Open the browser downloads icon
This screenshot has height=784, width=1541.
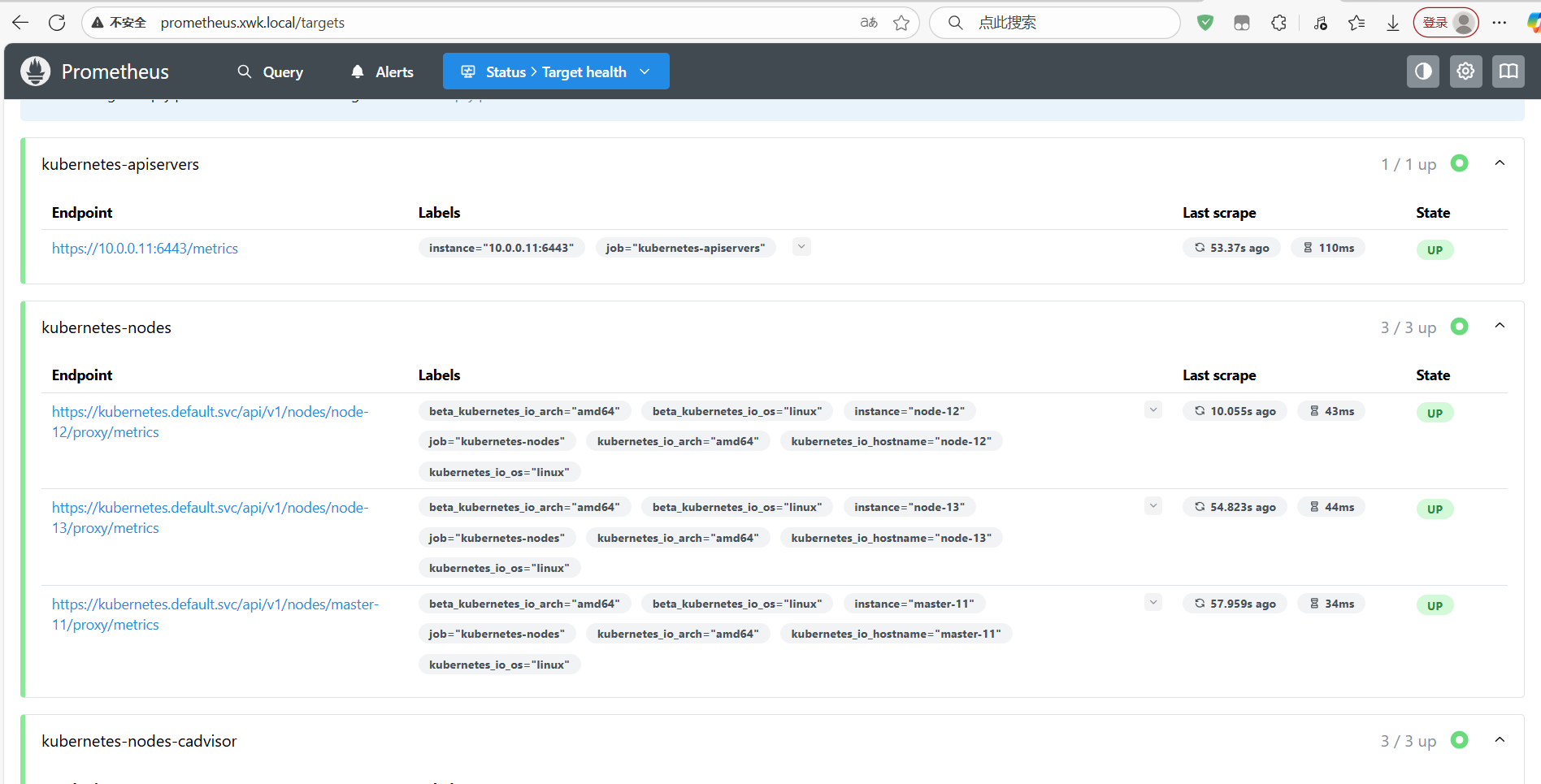(x=1393, y=23)
